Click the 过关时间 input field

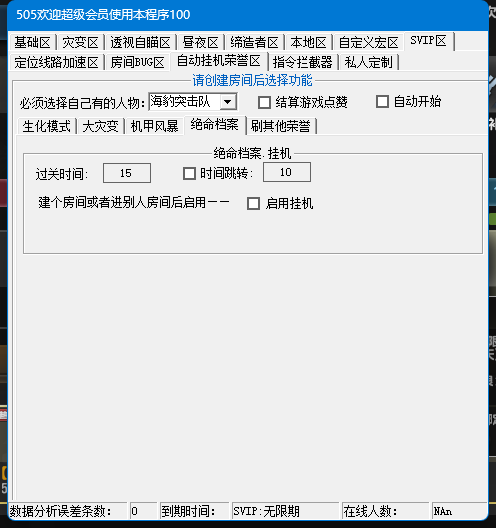(127, 173)
